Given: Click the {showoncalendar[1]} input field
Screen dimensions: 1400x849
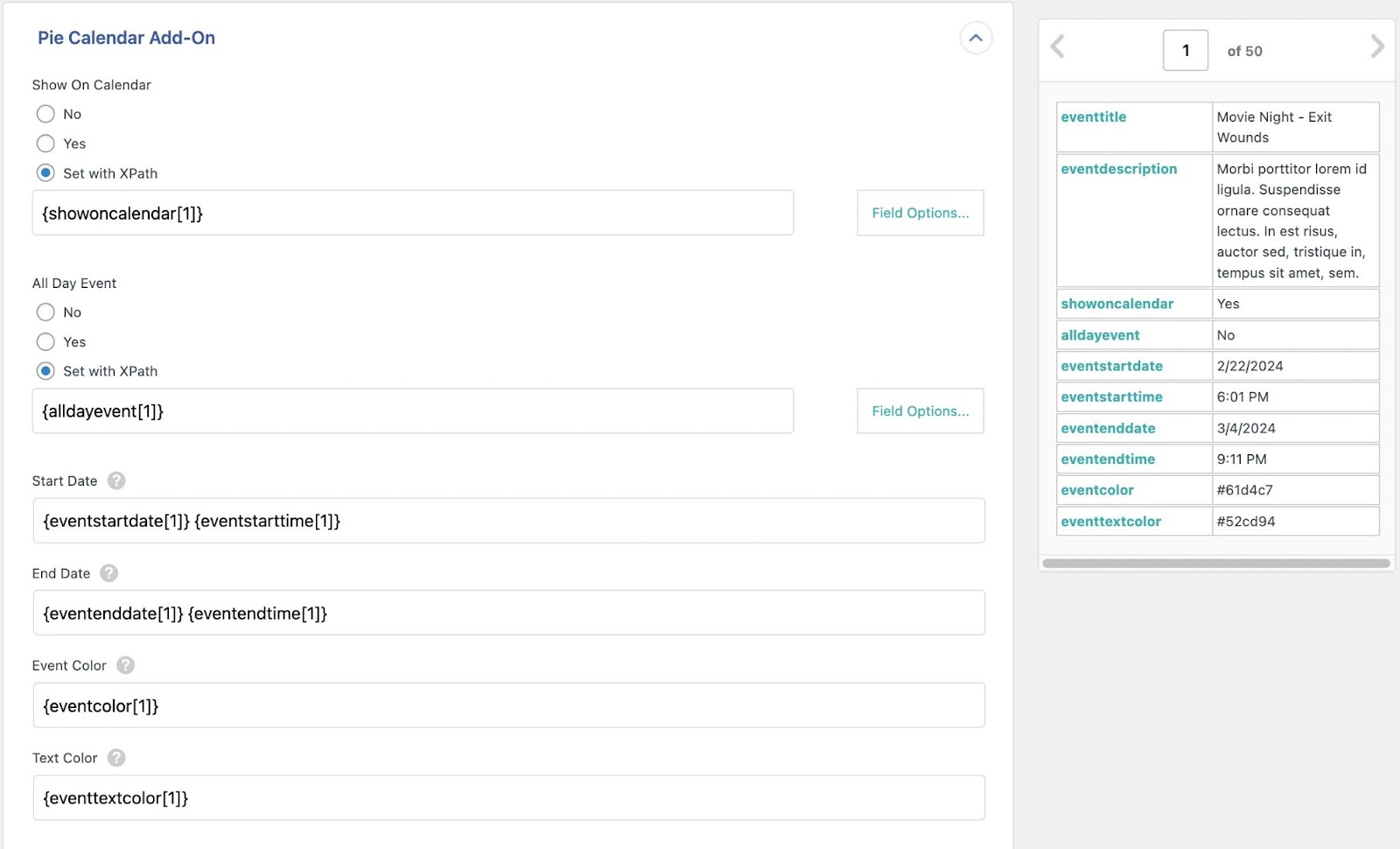Looking at the screenshot, I should pyautogui.click(x=413, y=213).
